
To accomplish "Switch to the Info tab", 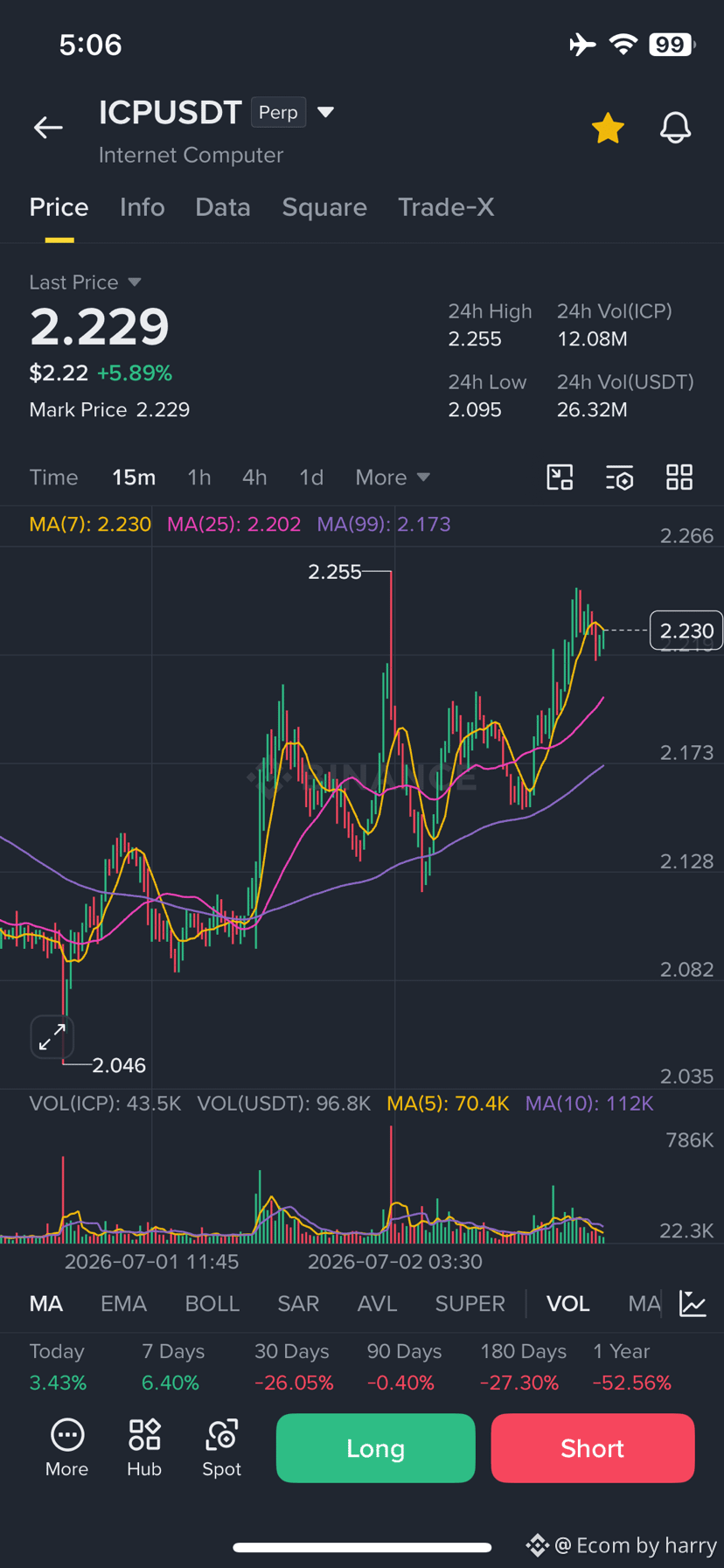I will (x=143, y=207).
